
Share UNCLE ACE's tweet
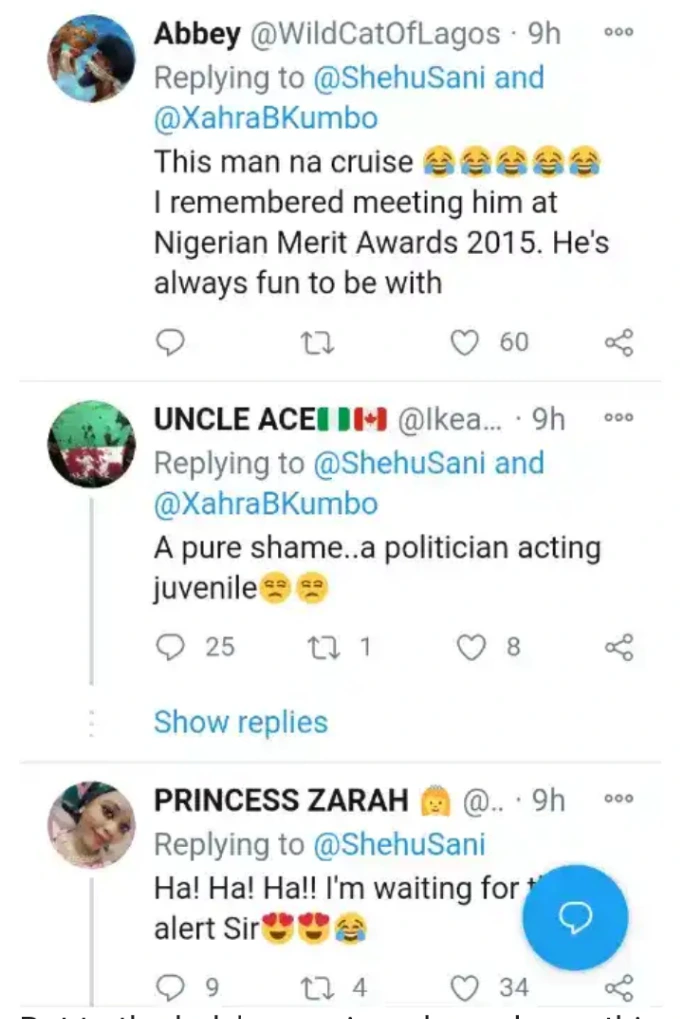(619, 647)
